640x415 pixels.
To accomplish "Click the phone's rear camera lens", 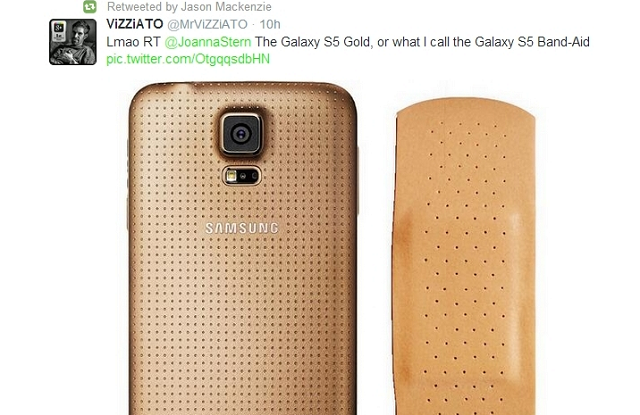I will pyautogui.click(x=241, y=134).
